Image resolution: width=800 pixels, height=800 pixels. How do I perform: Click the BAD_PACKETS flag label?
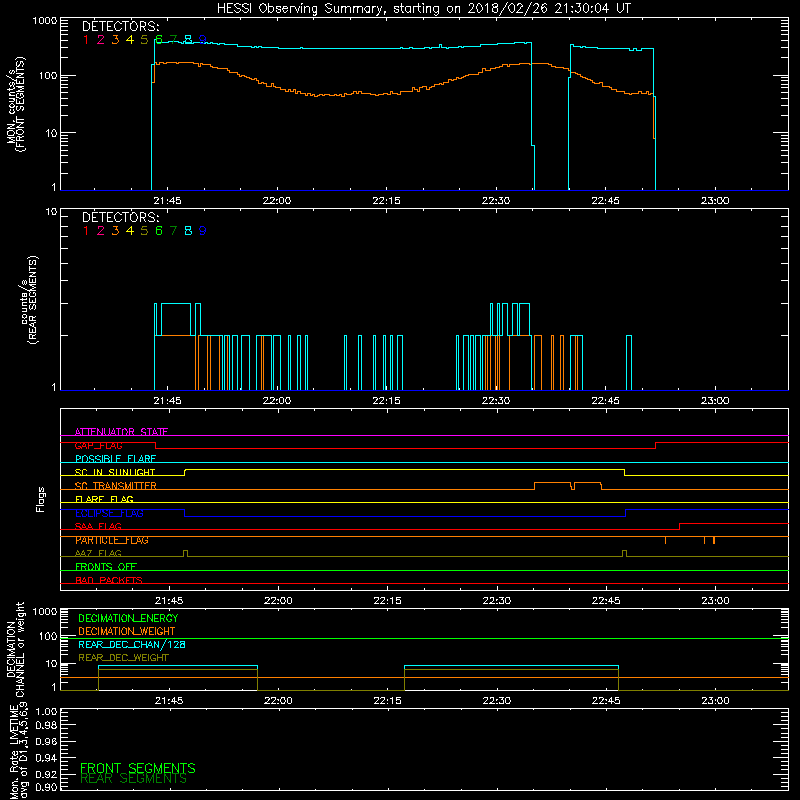[109, 580]
